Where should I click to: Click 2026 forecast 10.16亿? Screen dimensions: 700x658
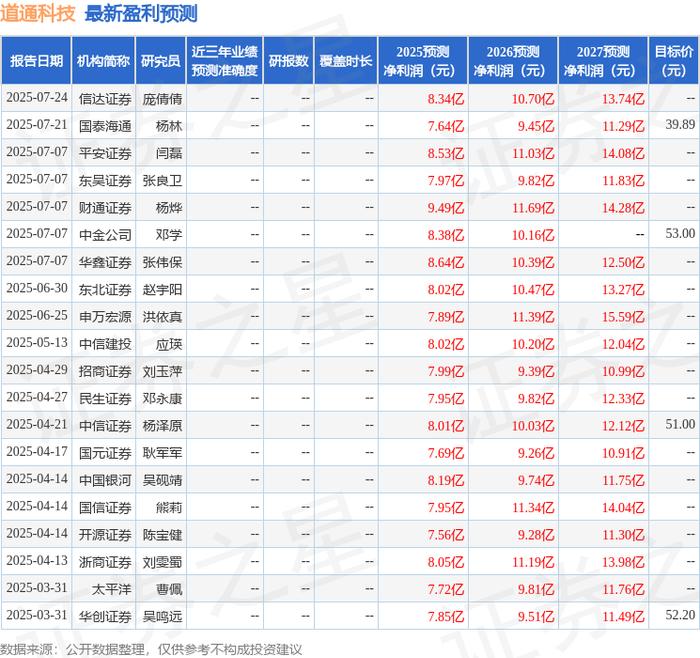click(x=533, y=235)
